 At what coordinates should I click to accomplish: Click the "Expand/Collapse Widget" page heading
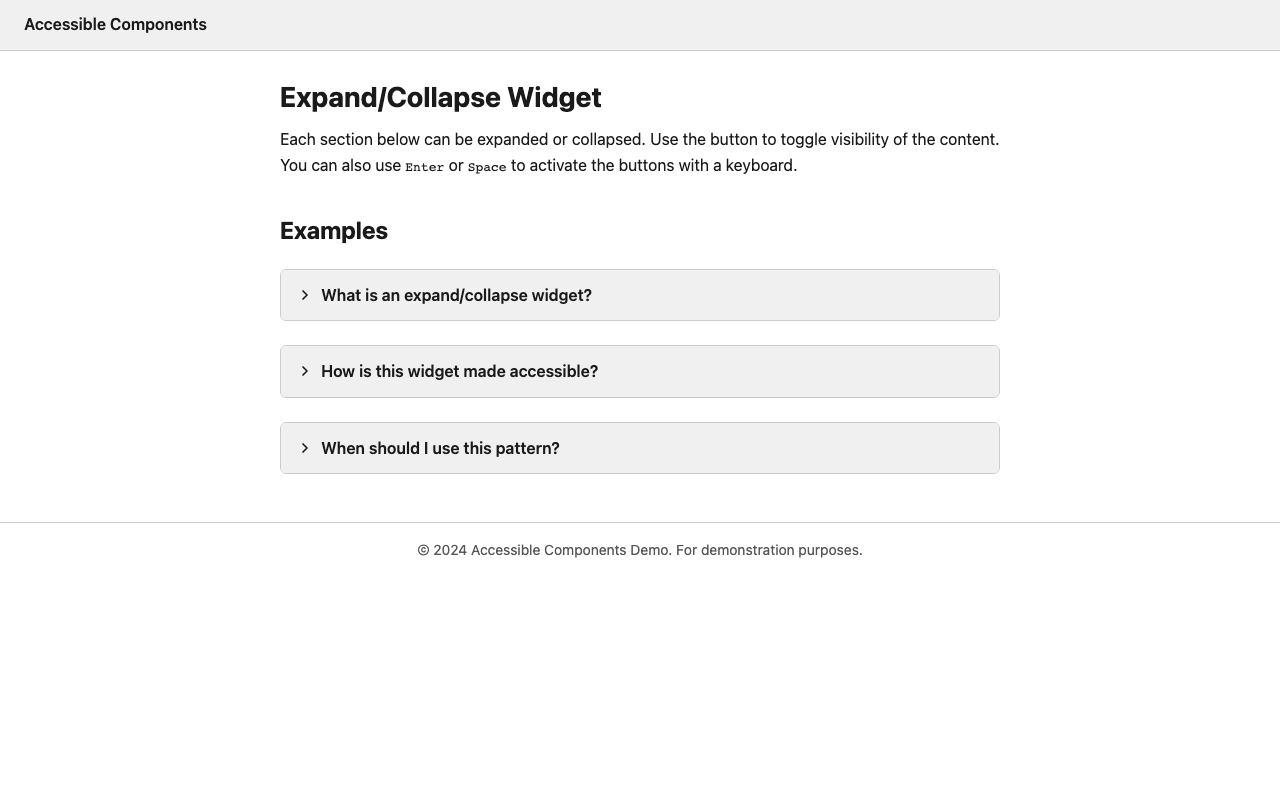[x=440, y=97]
